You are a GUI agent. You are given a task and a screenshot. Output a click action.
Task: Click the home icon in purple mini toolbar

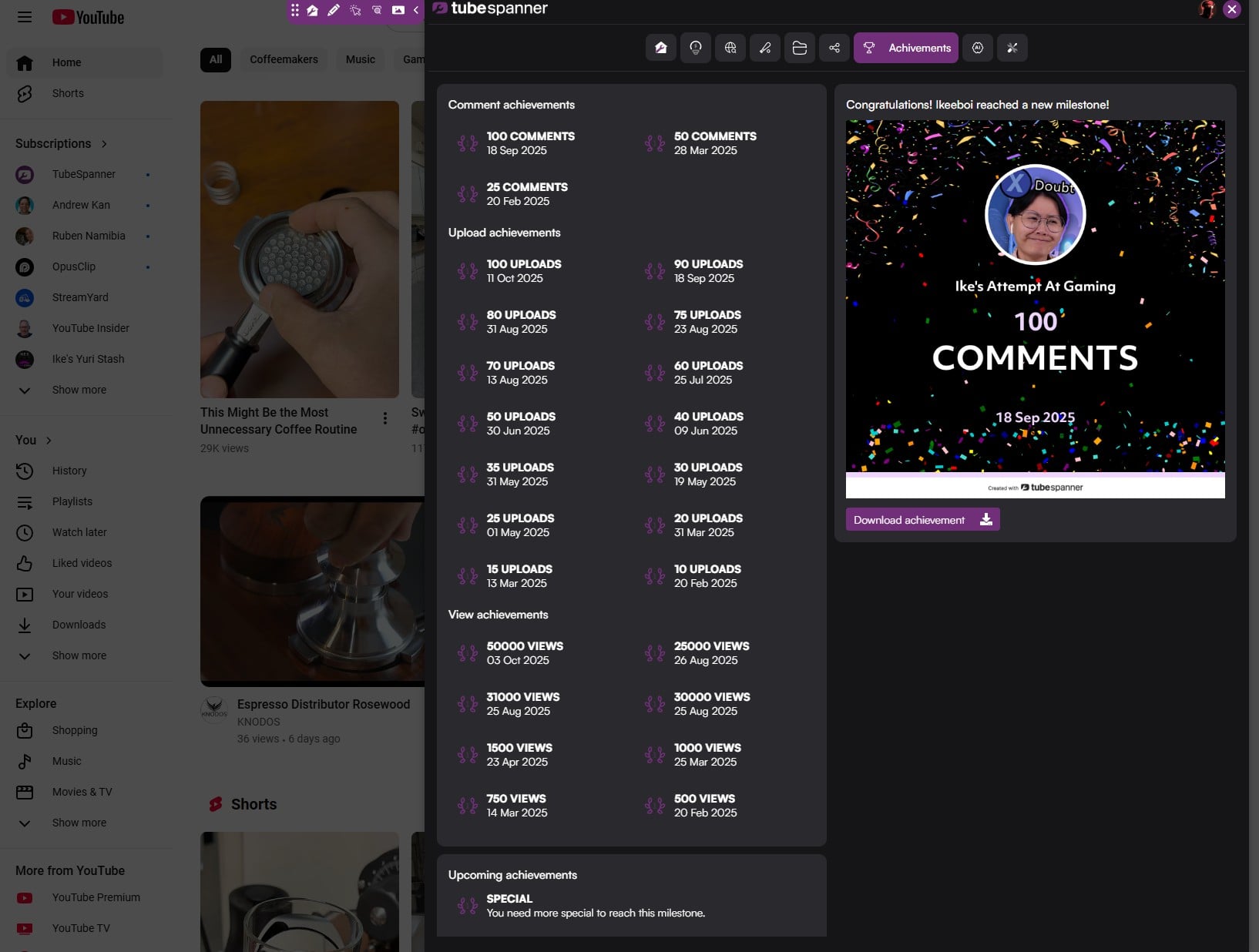click(312, 10)
